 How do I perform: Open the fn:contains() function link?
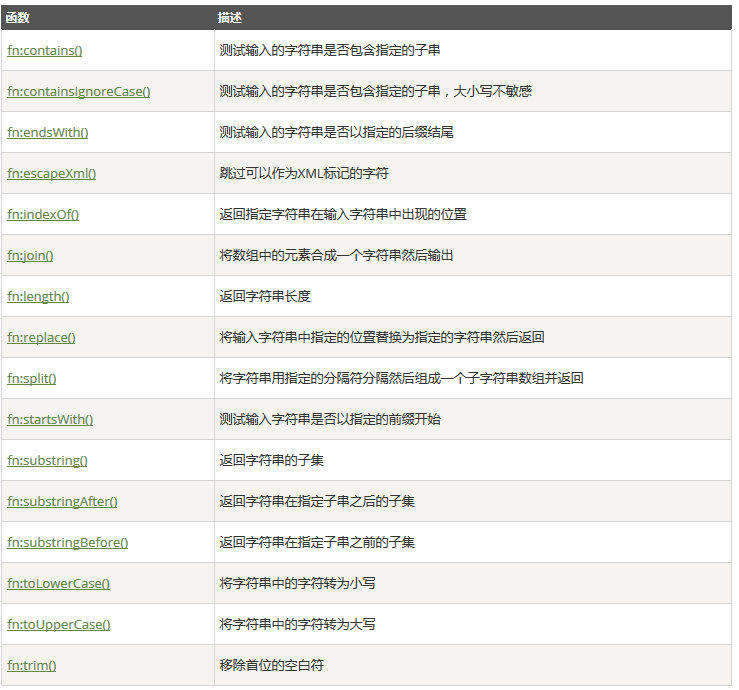tap(45, 50)
